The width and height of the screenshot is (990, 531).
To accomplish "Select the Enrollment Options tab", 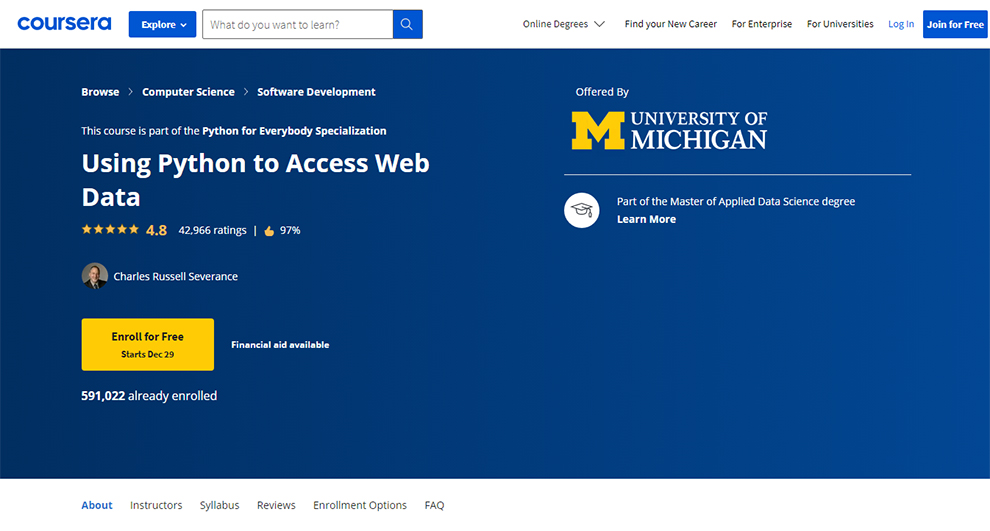I will [359, 505].
